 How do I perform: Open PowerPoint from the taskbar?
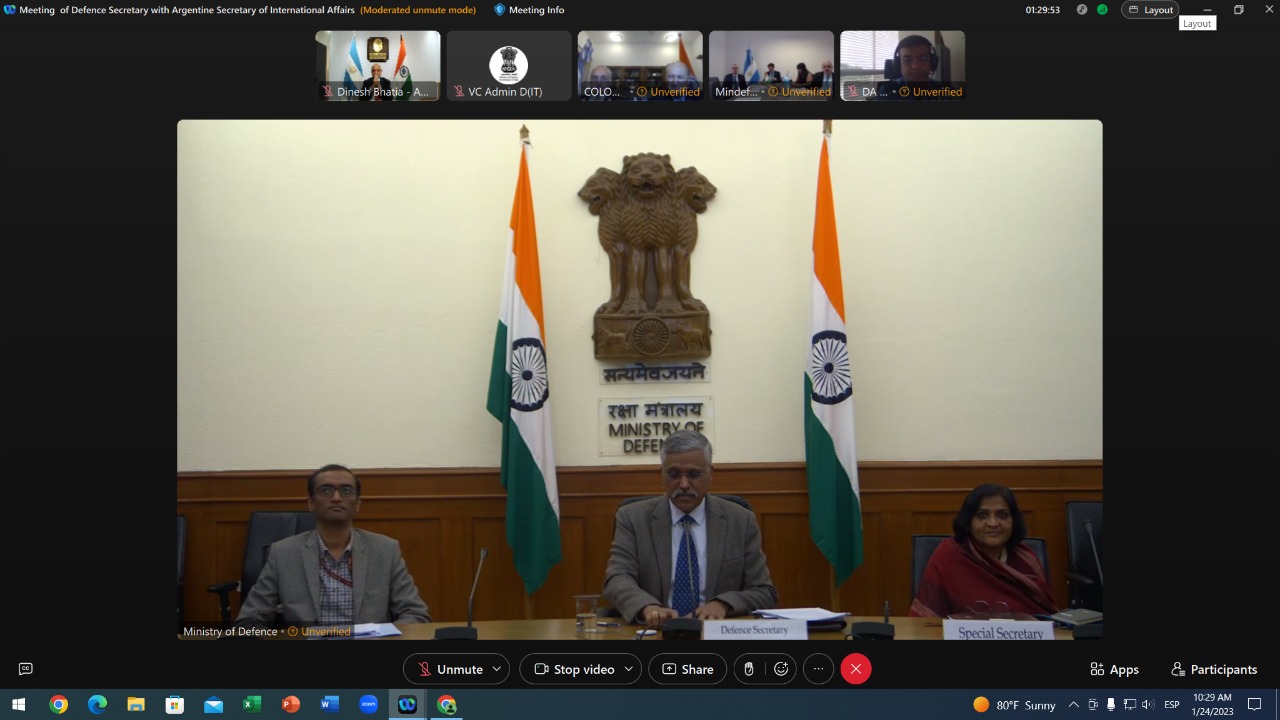tap(291, 705)
